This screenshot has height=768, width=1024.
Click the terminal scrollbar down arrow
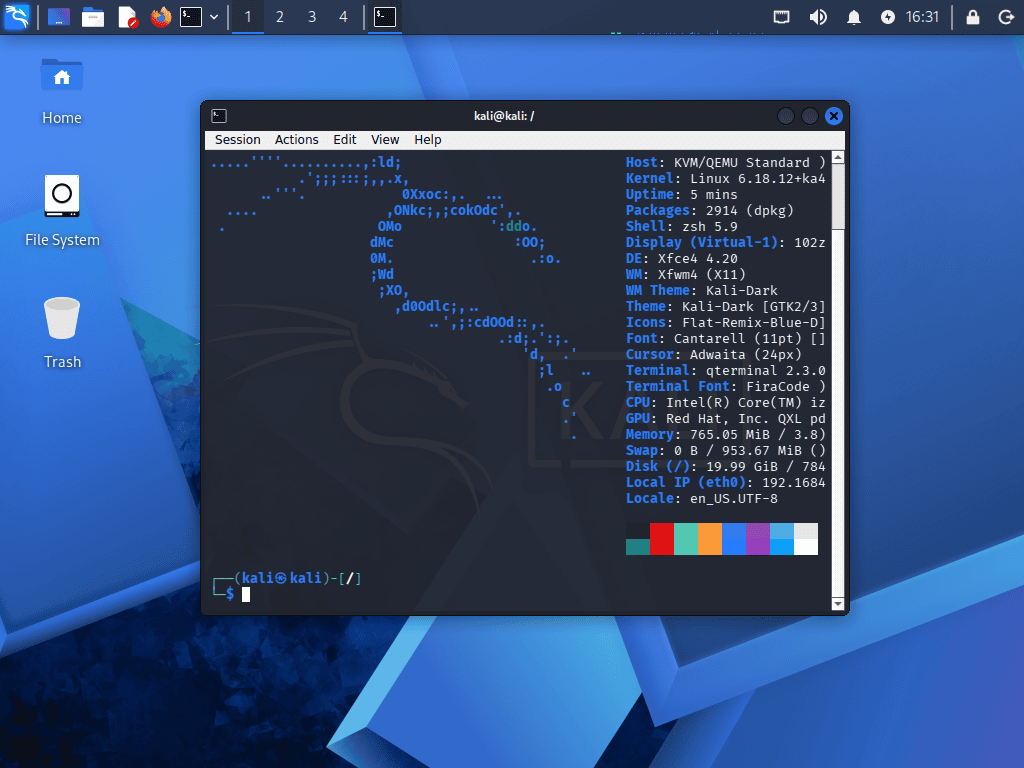click(837, 604)
